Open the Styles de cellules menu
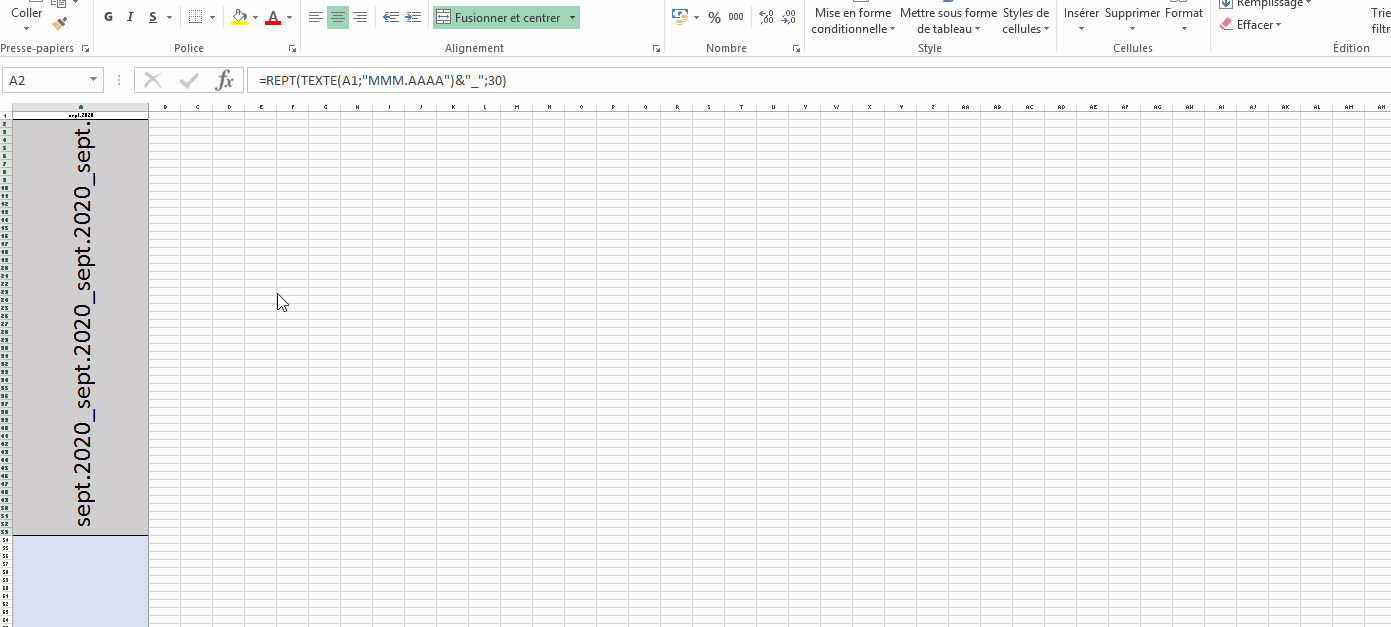1391x627 pixels. tap(1025, 21)
